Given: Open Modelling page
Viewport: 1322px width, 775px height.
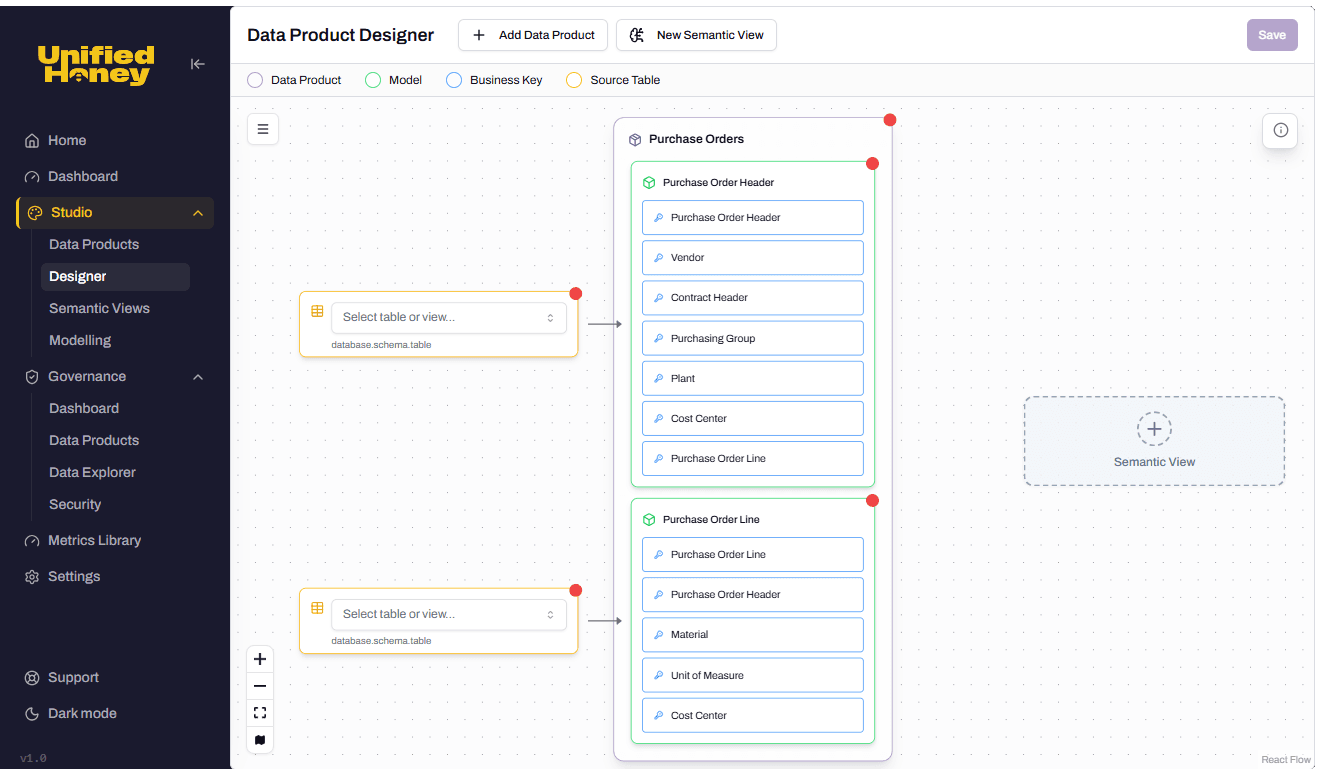Looking at the screenshot, I should point(80,341).
